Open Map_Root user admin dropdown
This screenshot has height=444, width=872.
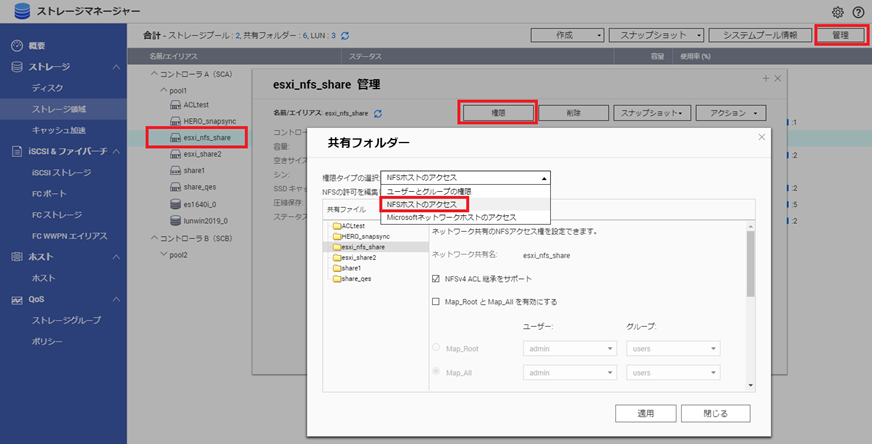[569, 348]
